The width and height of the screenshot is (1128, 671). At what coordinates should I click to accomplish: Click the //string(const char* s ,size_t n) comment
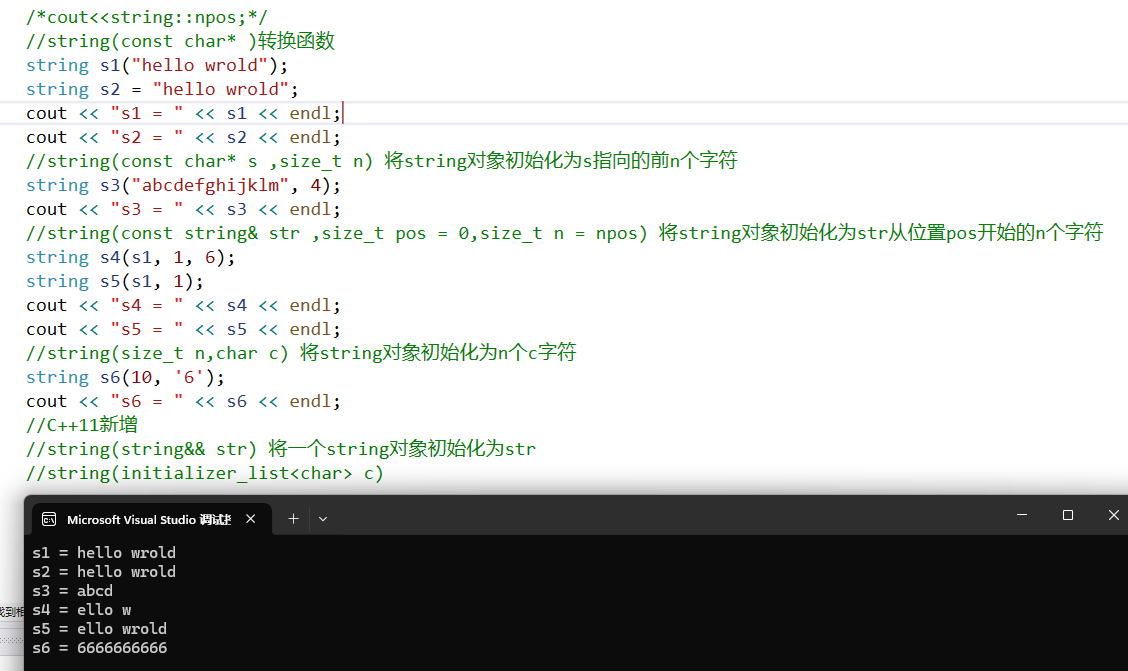[382, 161]
